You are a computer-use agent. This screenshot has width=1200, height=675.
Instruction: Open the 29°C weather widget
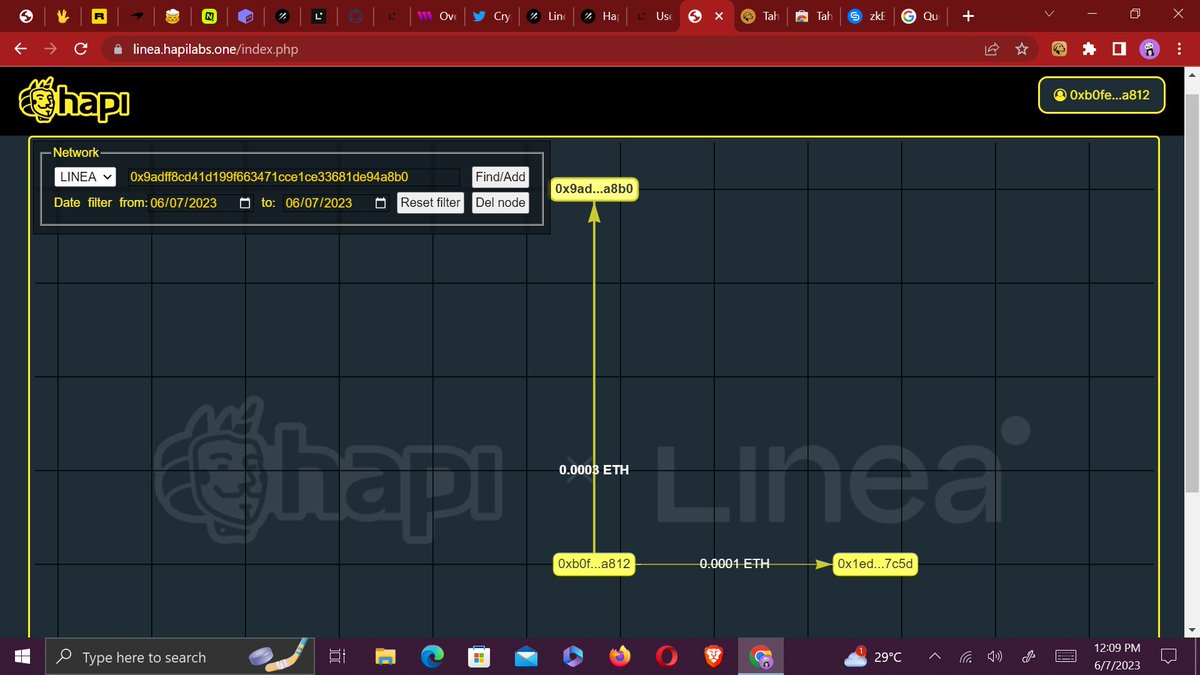[x=874, y=657]
